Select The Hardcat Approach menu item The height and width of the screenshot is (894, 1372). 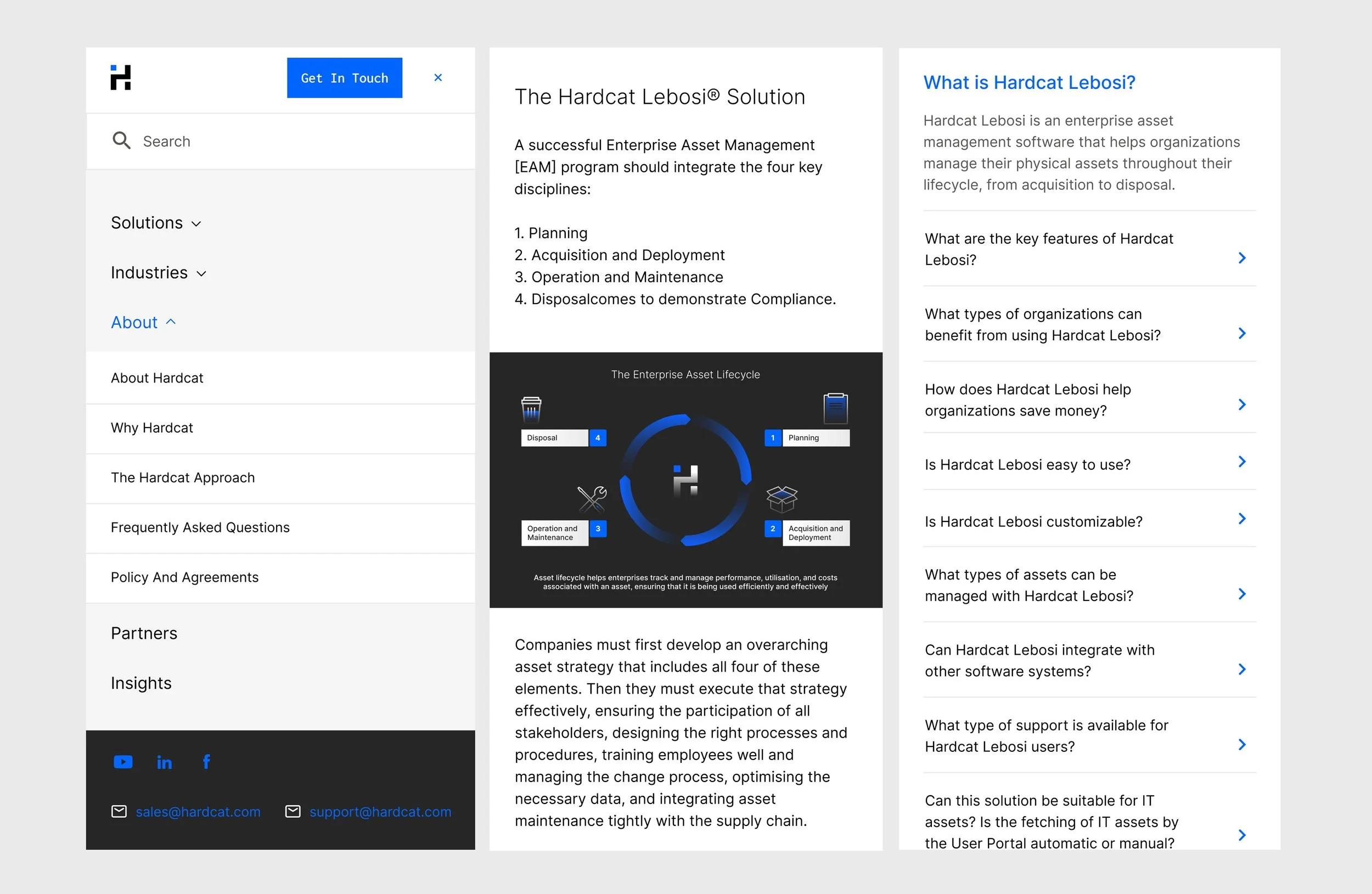point(183,478)
